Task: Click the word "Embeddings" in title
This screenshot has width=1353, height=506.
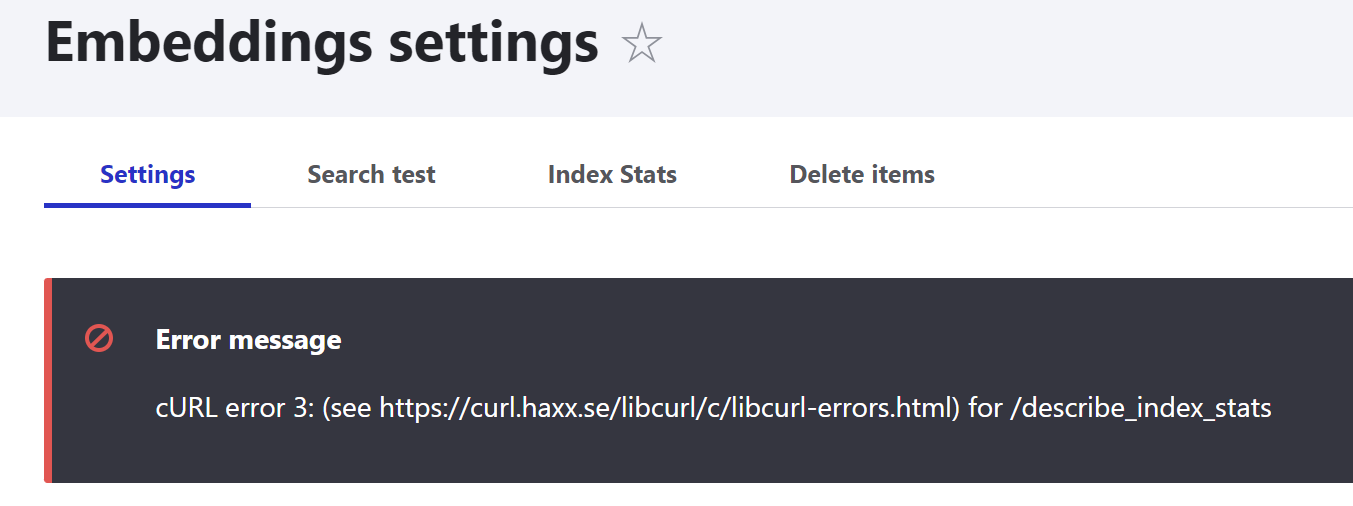Action: [x=208, y=44]
